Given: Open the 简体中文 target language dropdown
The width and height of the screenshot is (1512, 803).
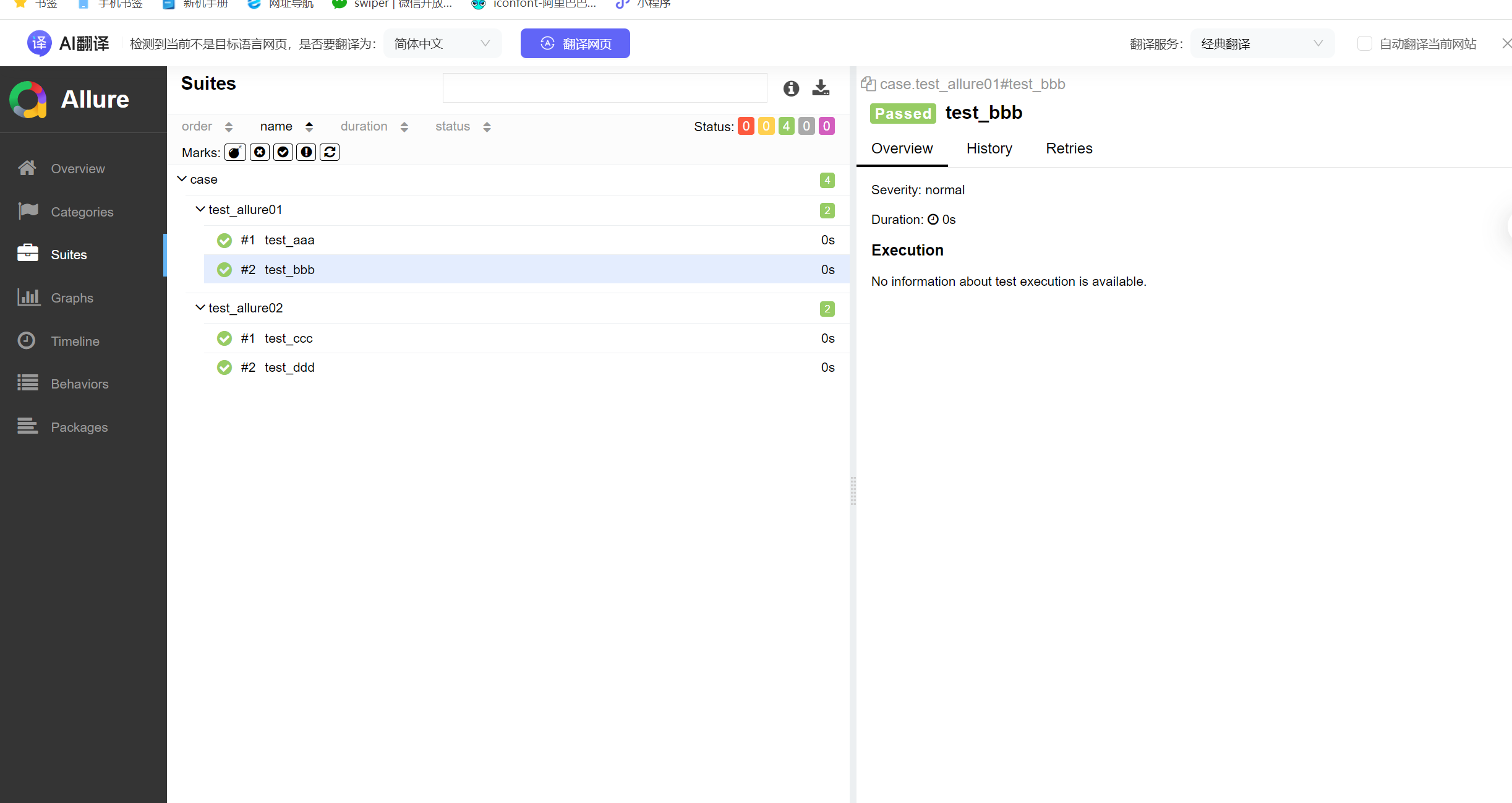Looking at the screenshot, I should pos(442,43).
